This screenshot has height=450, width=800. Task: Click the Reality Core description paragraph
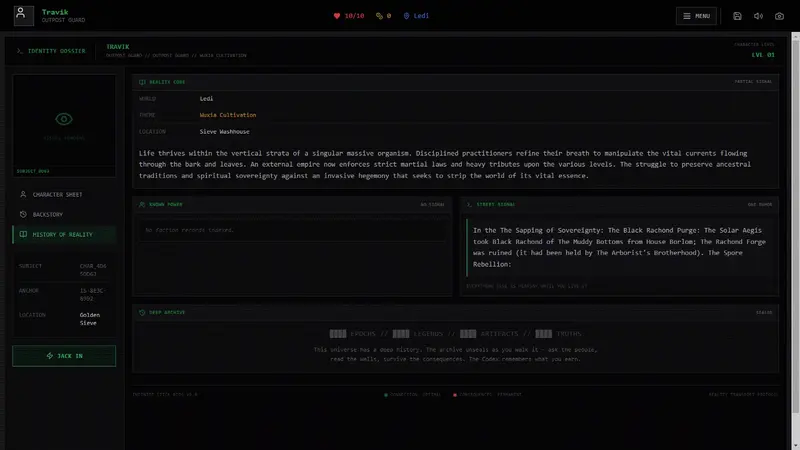pyautogui.click(x=445, y=164)
